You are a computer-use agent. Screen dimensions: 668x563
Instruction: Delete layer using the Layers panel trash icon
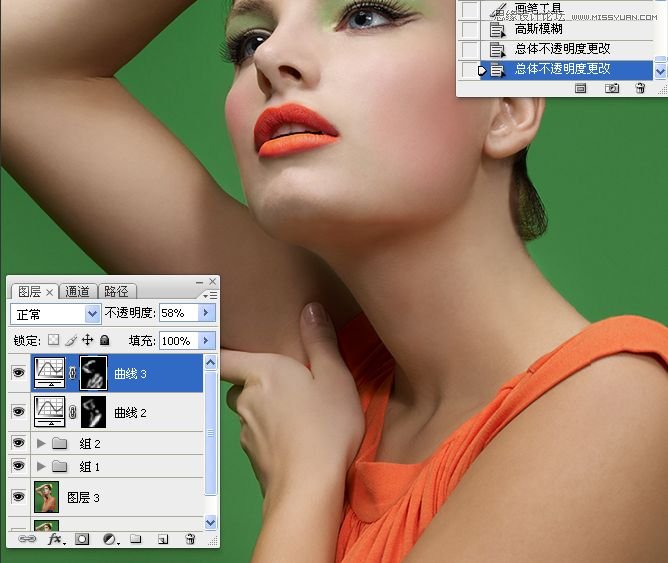point(190,539)
